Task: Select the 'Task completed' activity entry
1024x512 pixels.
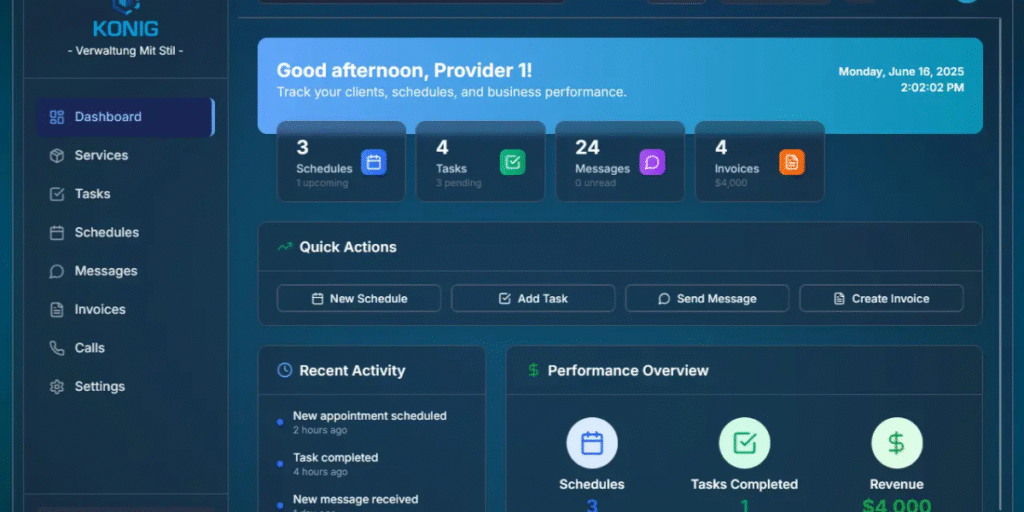Action: click(335, 458)
